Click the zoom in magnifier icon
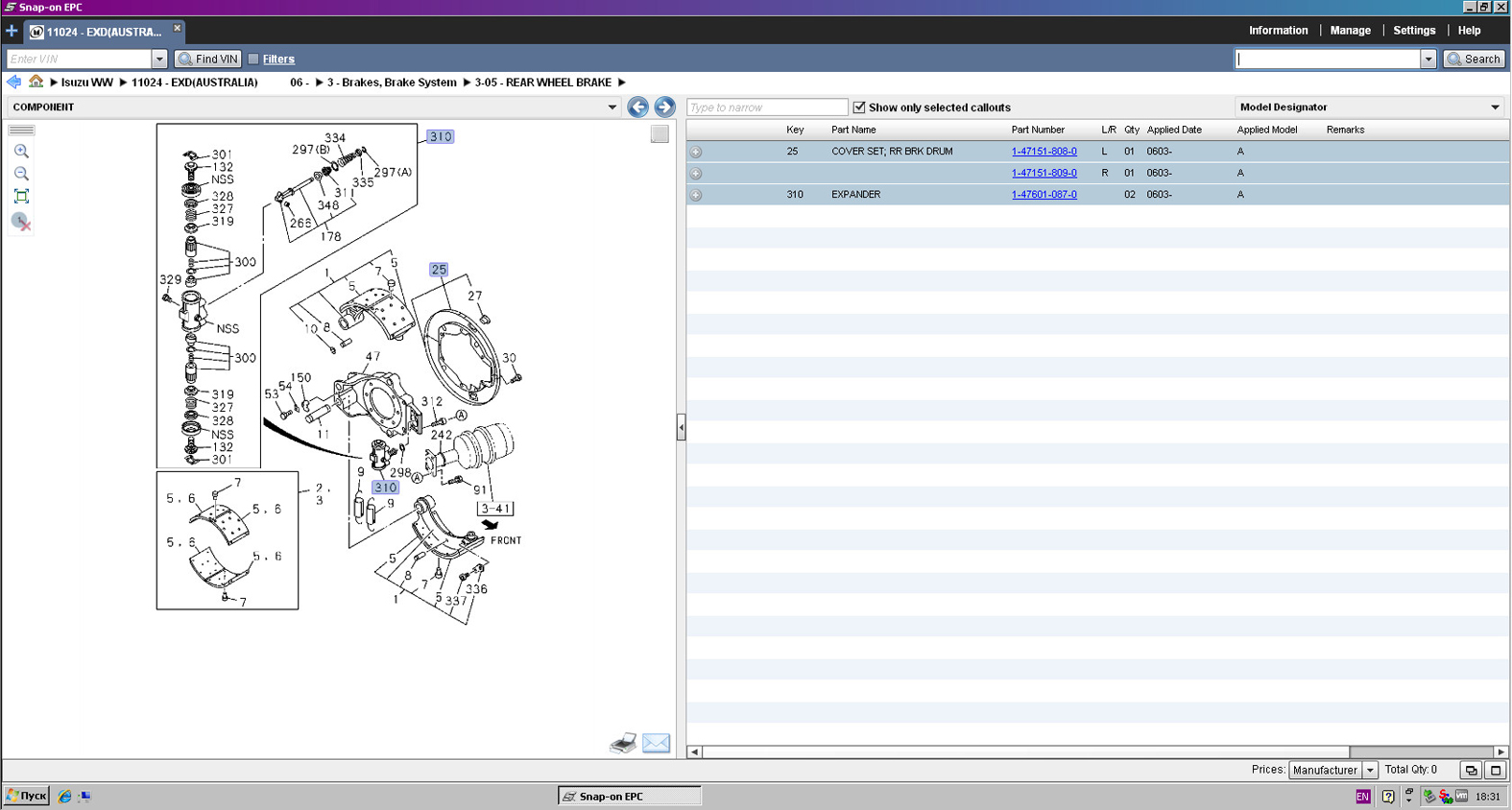The height and width of the screenshot is (810, 1512). coord(21,152)
